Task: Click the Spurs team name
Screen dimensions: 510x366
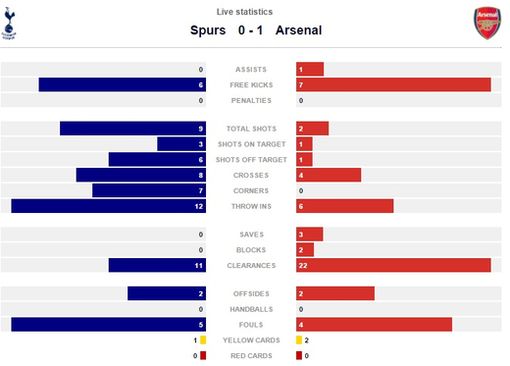Action: tap(208, 30)
